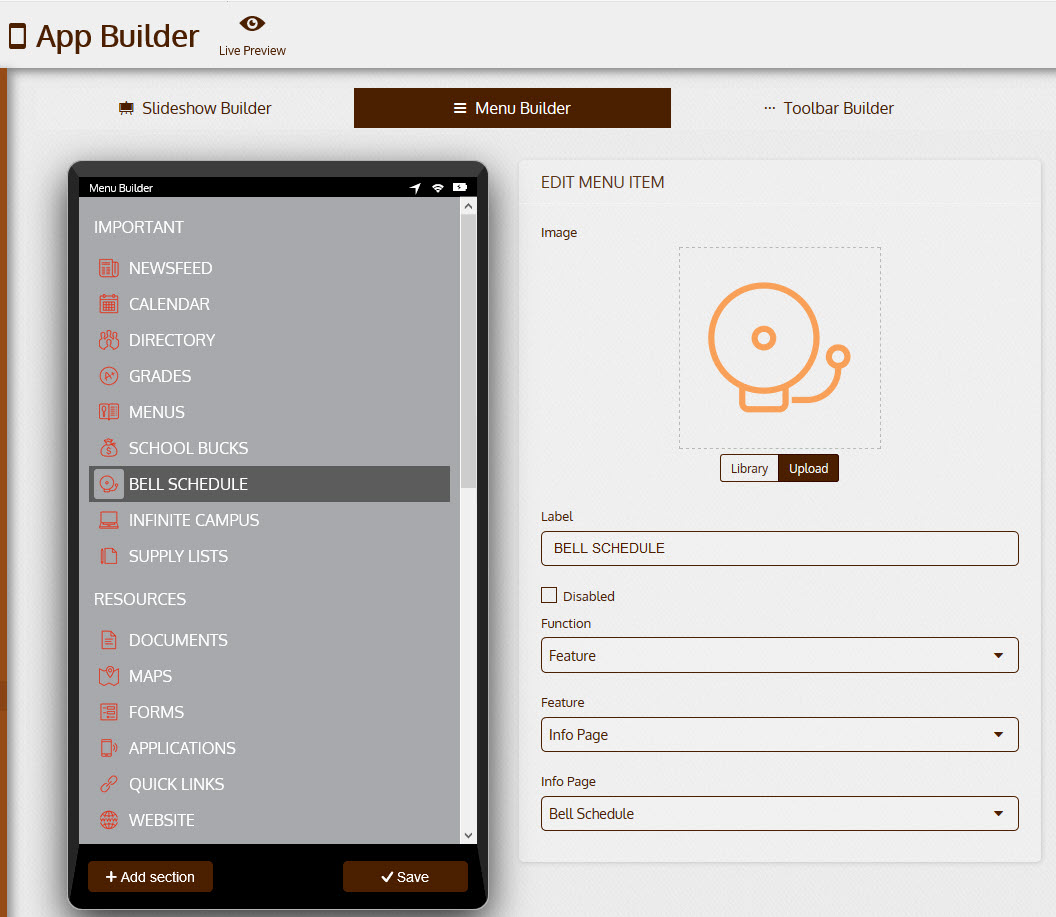The width and height of the screenshot is (1056, 917).
Task: Click the Label input field
Action: coord(779,549)
